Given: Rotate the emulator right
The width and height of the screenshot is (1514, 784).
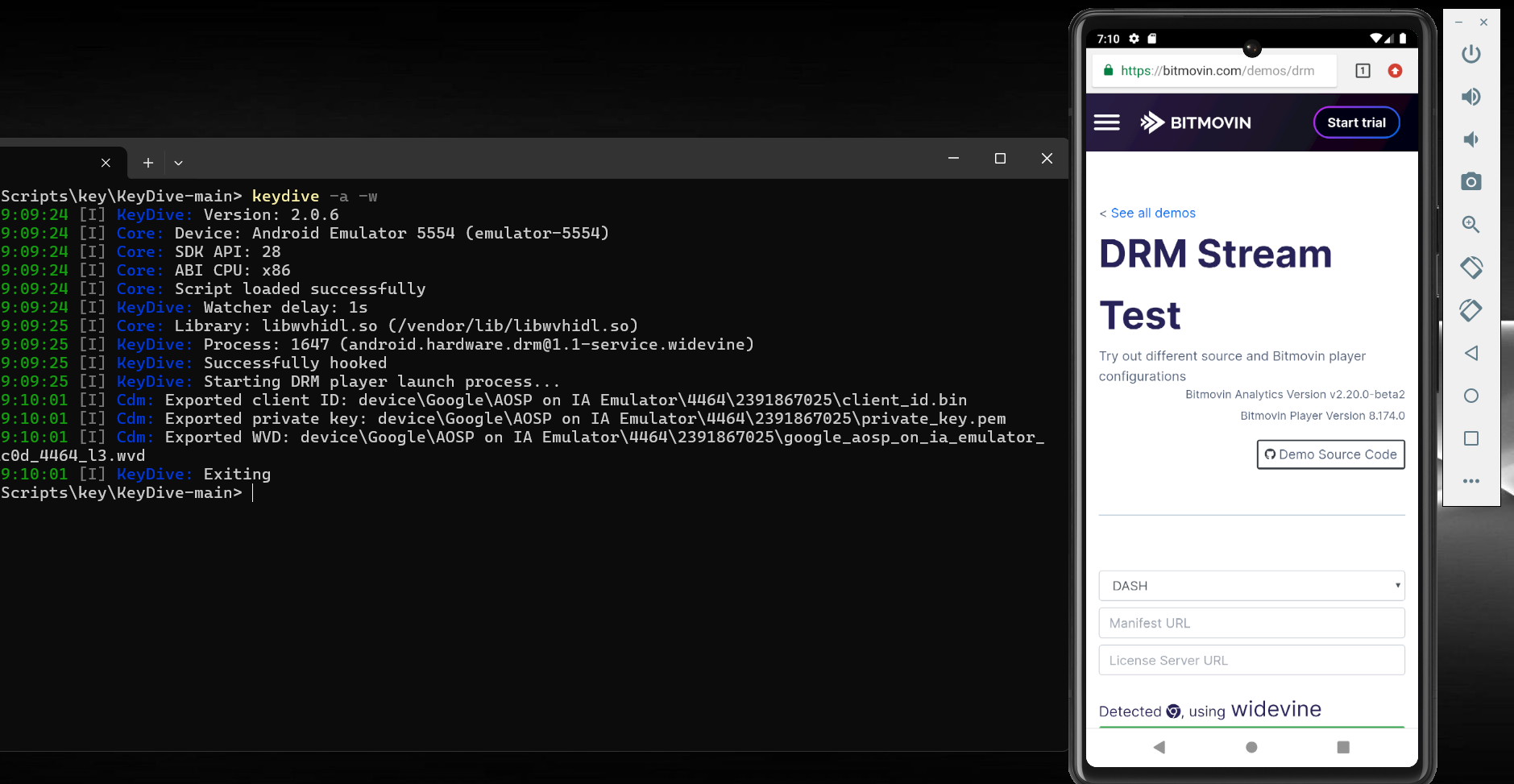Looking at the screenshot, I should pos(1471,310).
